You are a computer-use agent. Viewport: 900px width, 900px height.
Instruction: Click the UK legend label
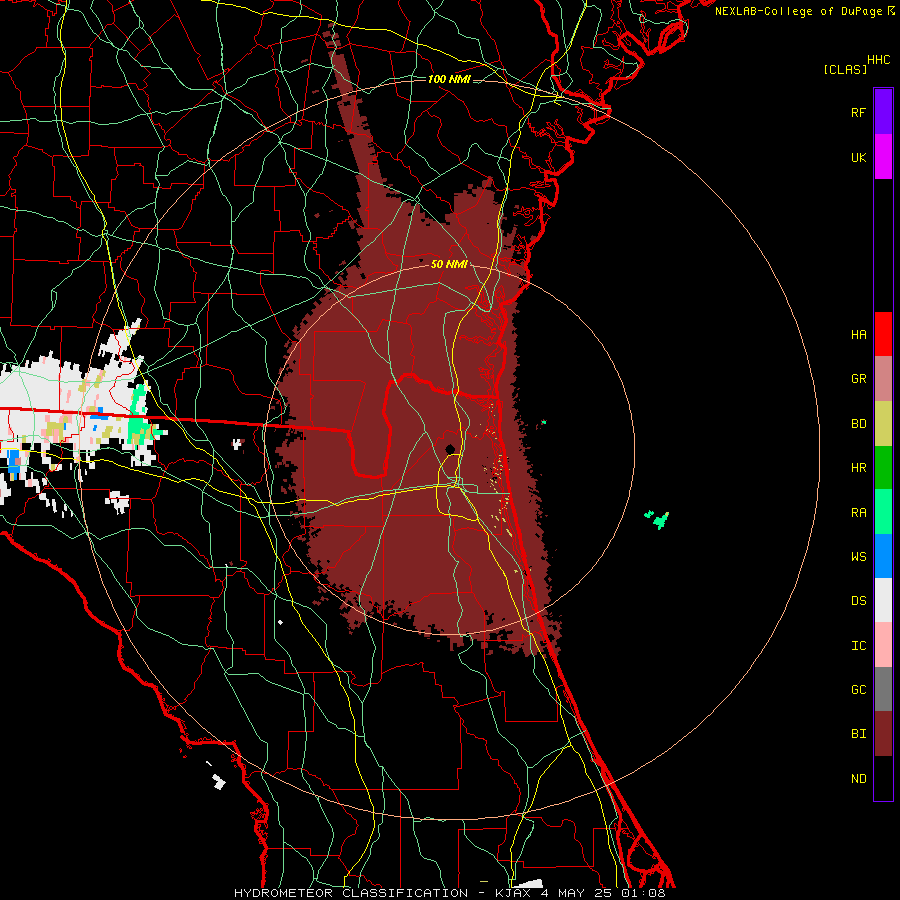point(858,157)
